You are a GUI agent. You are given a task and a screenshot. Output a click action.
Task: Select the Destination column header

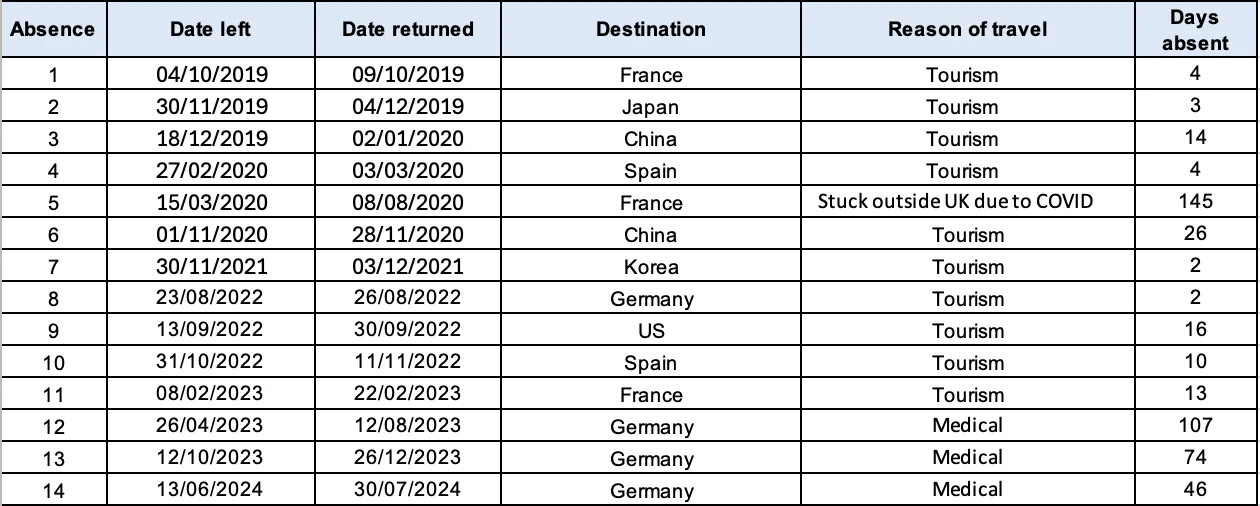(x=650, y=29)
